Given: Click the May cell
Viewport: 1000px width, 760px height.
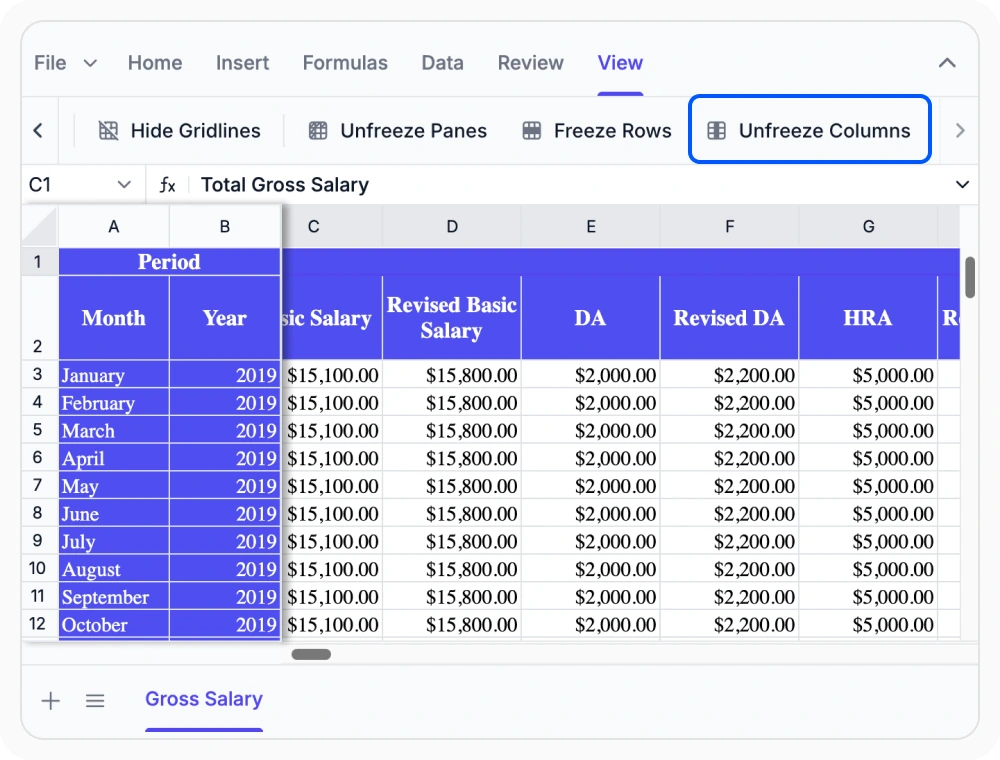Looking at the screenshot, I should coord(114,486).
